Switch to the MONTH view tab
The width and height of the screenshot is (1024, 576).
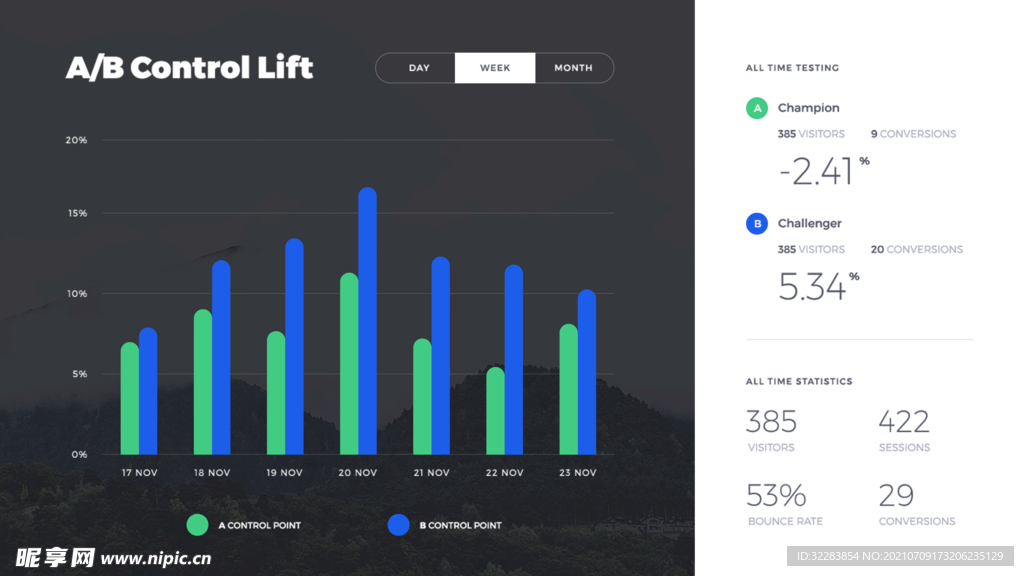[573, 68]
